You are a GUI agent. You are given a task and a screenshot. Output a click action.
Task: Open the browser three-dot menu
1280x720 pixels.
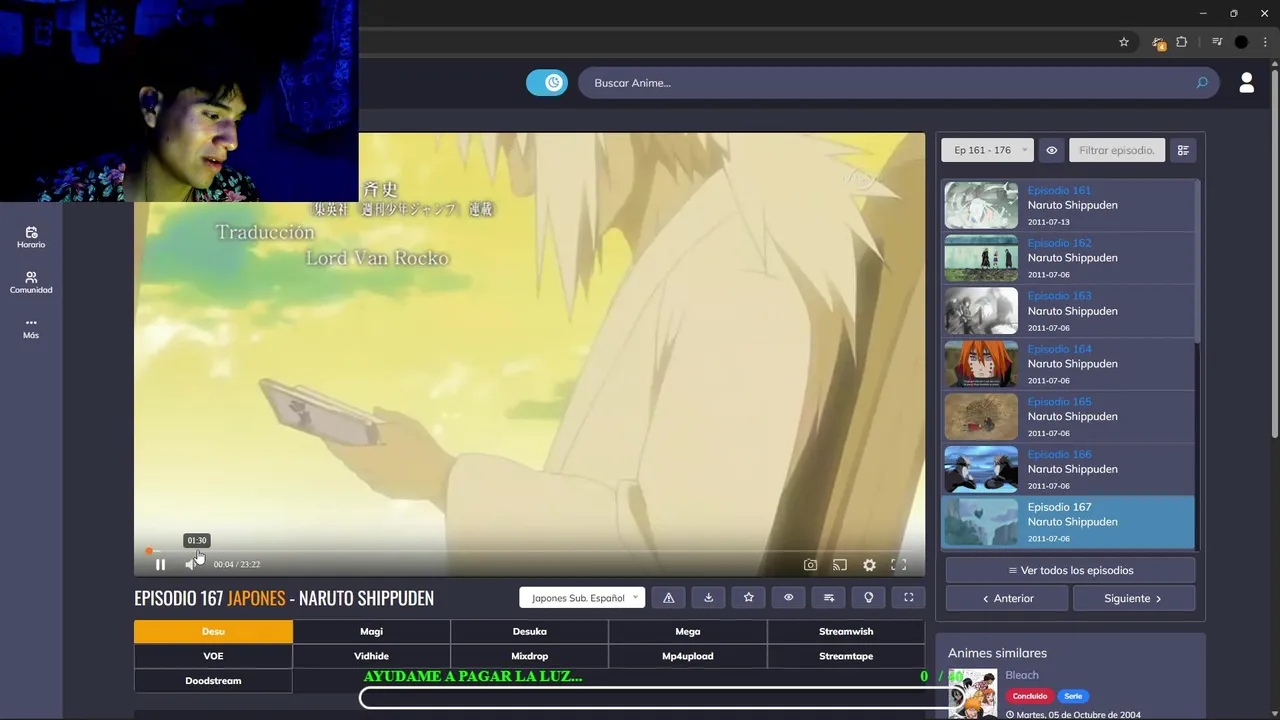[x=1265, y=42]
